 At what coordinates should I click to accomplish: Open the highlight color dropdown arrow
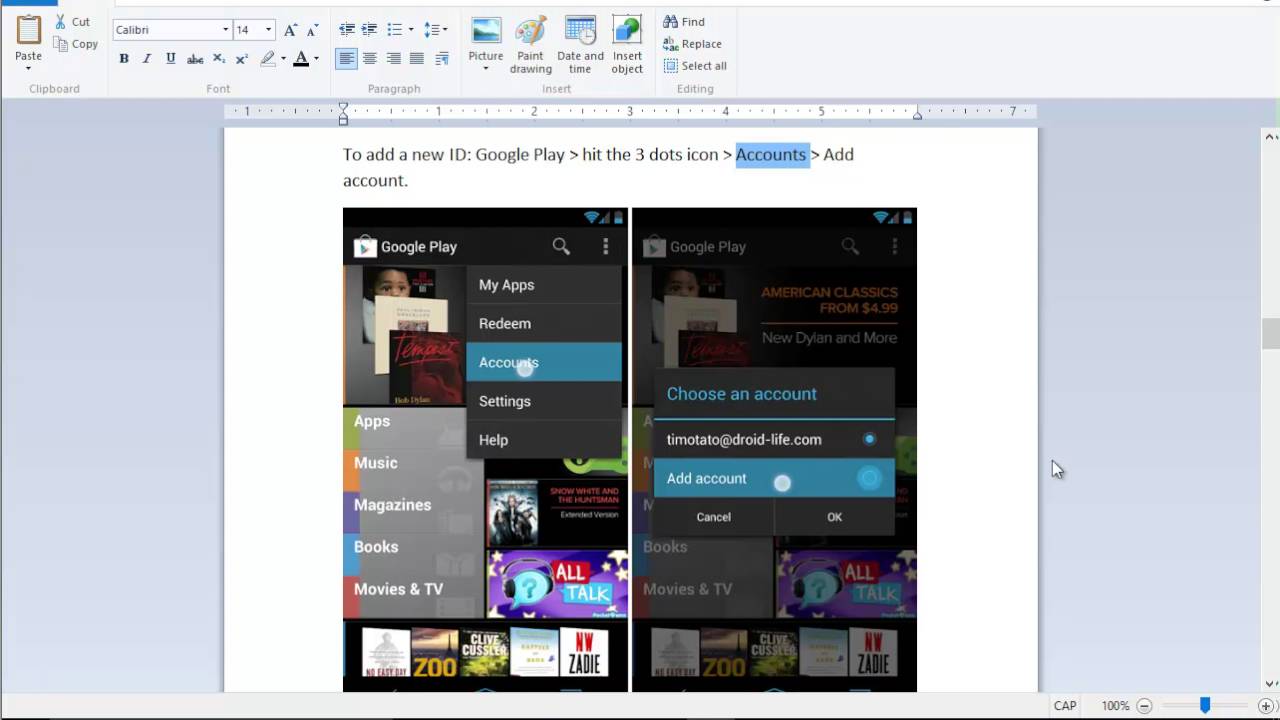(283, 59)
